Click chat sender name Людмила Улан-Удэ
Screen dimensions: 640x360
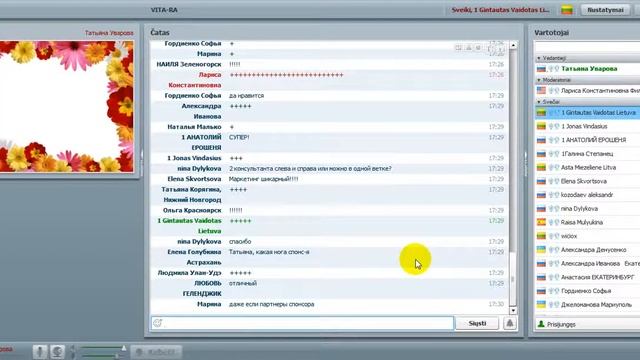[x=189, y=273]
